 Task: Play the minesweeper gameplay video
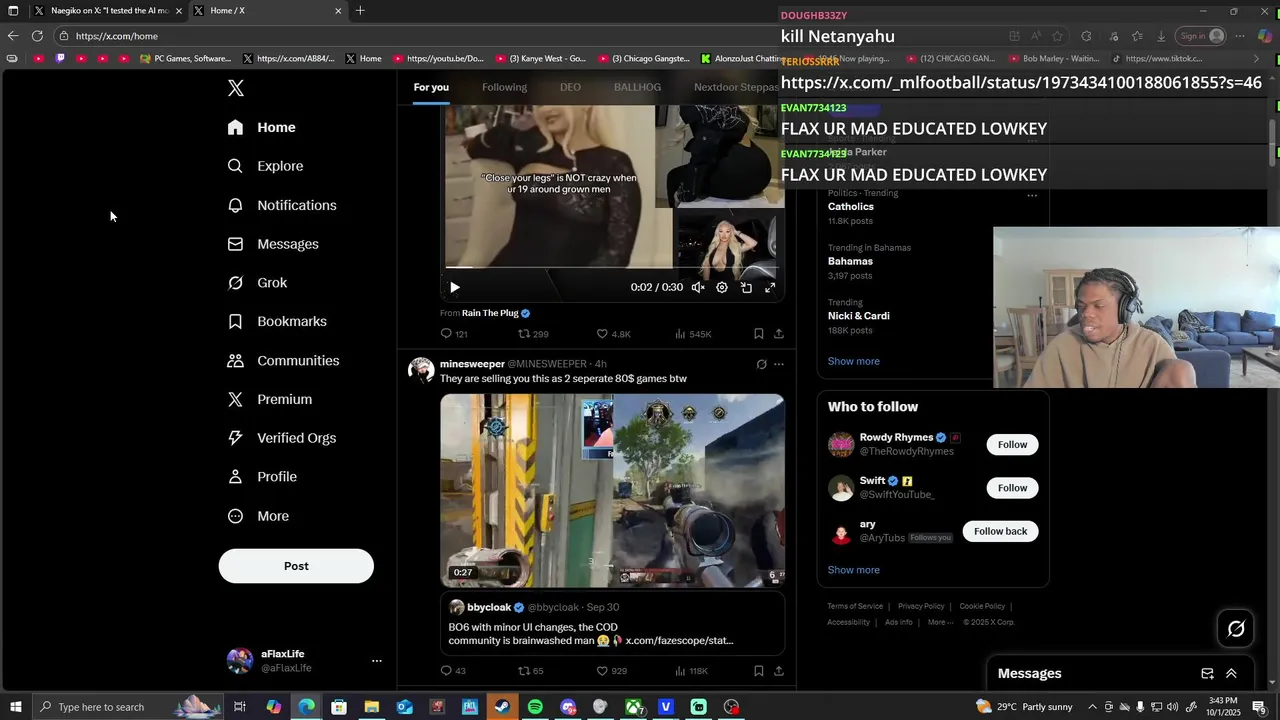point(612,490)
